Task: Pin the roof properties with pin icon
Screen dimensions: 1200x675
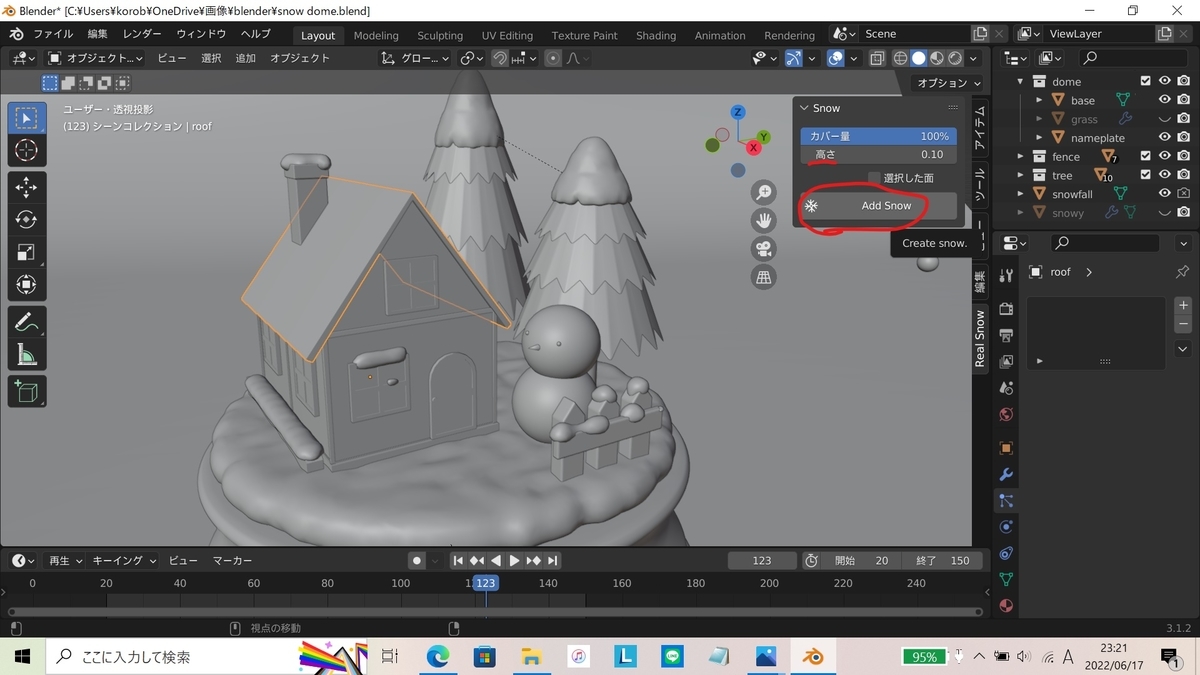Action: [x=1182, y=272]
